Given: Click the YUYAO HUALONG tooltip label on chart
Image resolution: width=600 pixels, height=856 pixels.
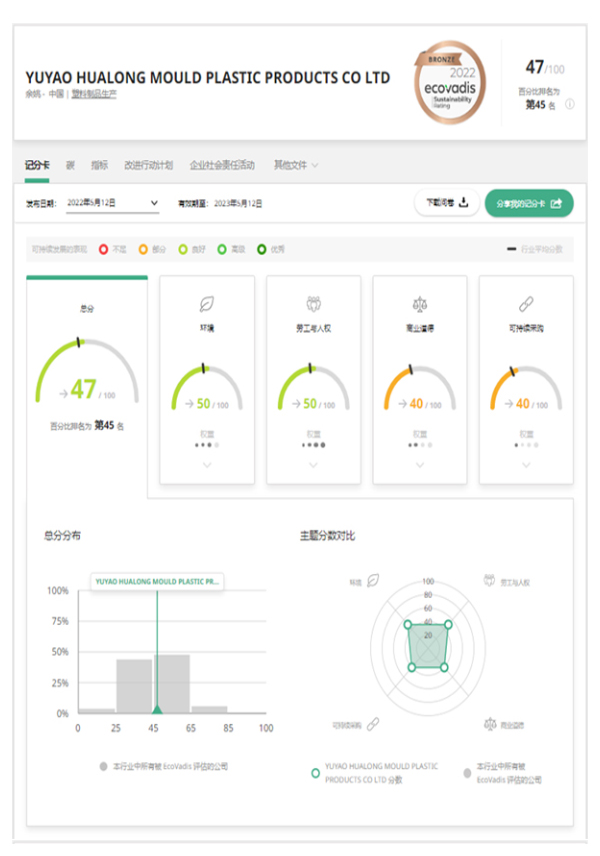Looking at the screenshot, I should tap(157, 582).
